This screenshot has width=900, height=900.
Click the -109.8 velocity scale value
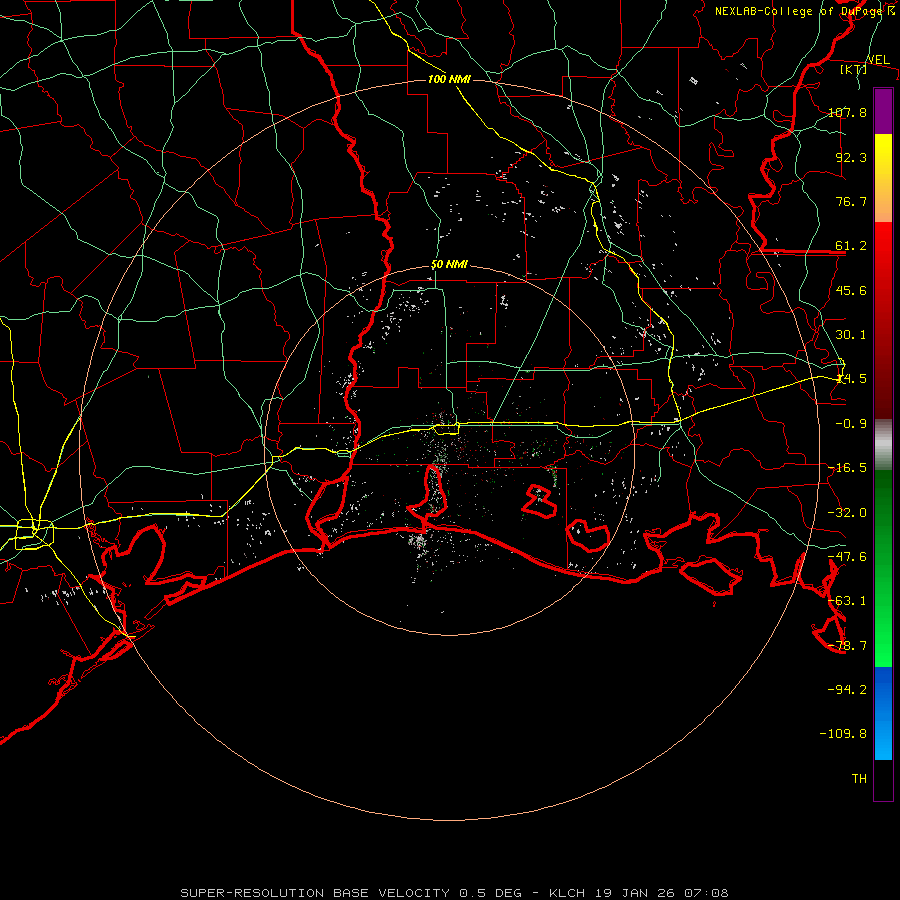843,734
